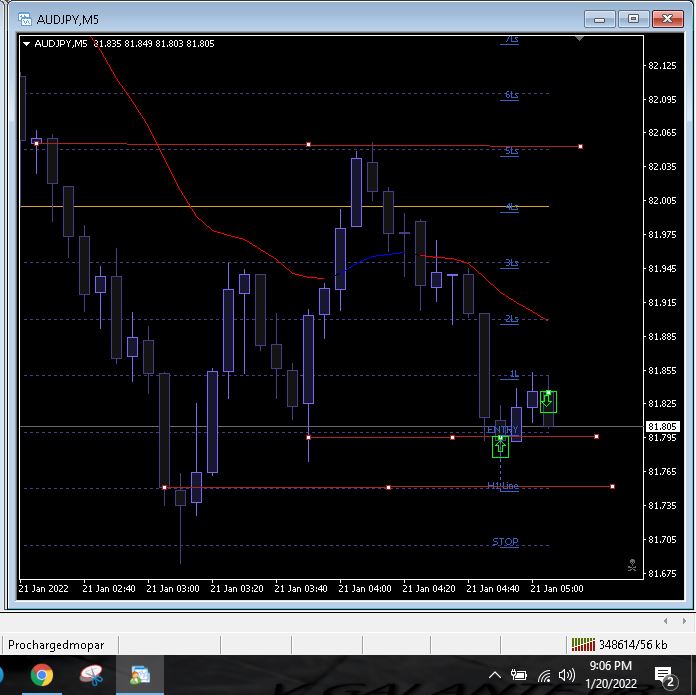Select the H1 Line label
Image resolution: width=696 pixels, height=695 pixels.
(x=502, y=486)
